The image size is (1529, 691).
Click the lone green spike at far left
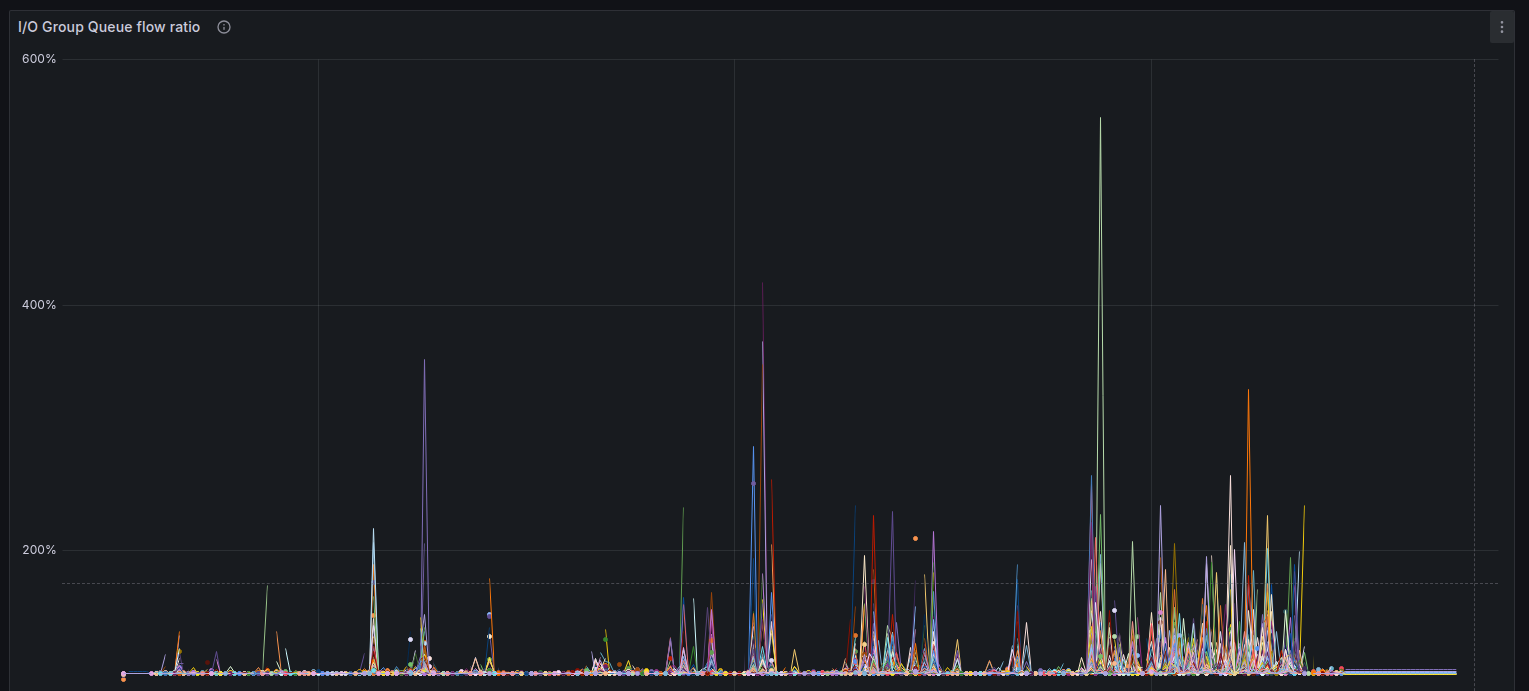(x=267, y=586)
